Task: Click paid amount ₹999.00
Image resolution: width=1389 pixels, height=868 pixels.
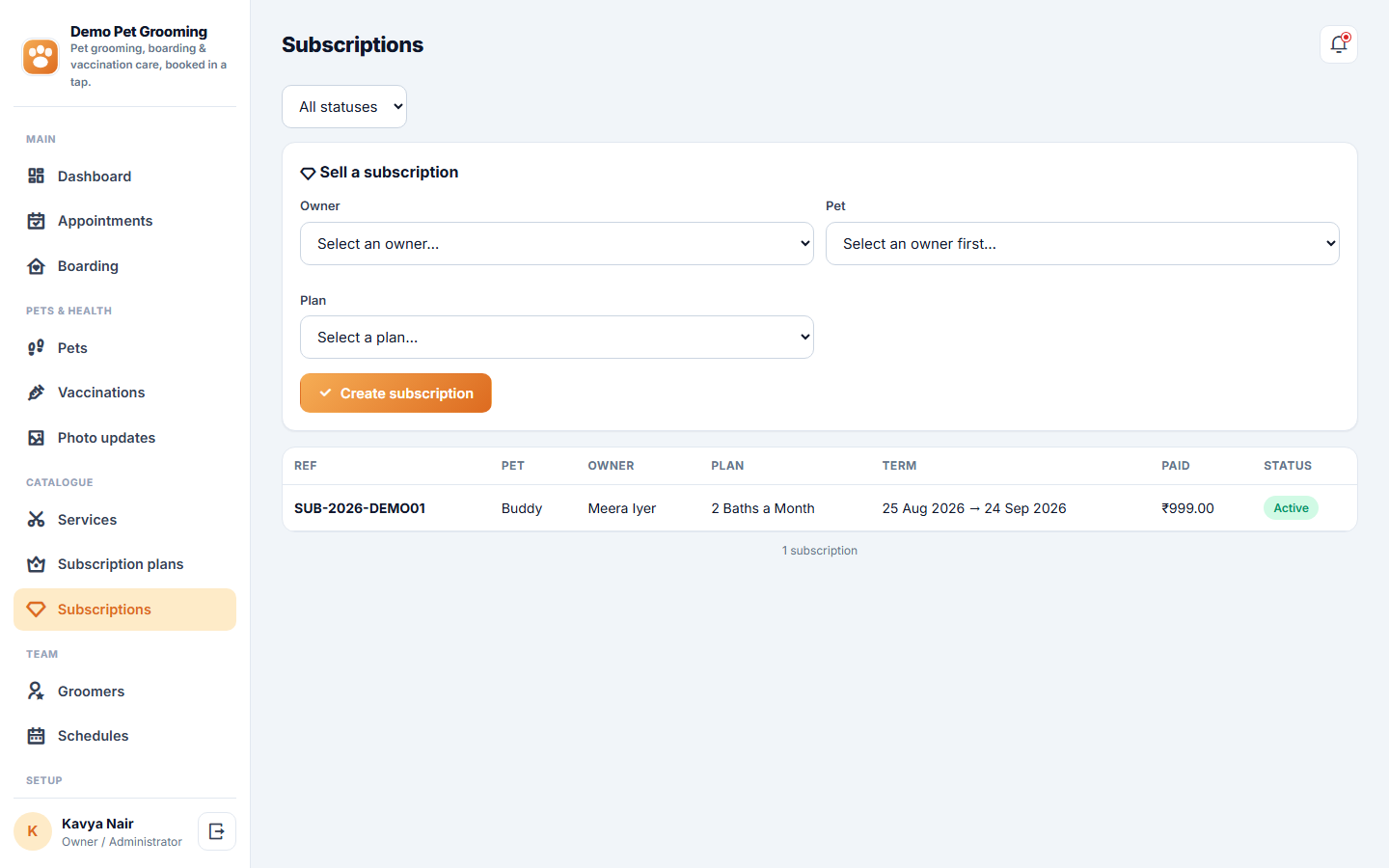Action: tap(1187, 508)
